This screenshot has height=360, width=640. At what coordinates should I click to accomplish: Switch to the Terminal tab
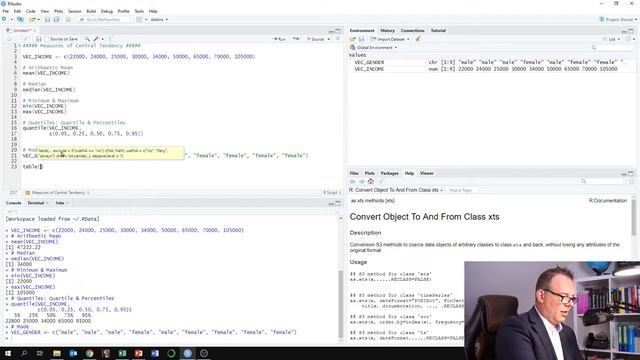[x=36, y=203]
